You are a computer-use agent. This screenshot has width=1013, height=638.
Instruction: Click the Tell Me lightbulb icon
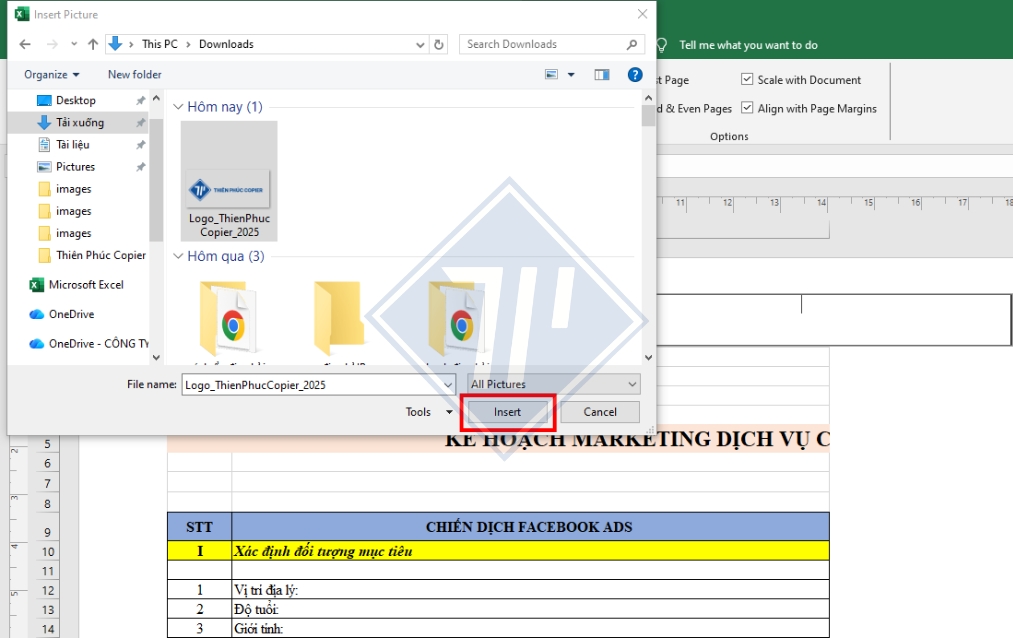pos(663,44)
